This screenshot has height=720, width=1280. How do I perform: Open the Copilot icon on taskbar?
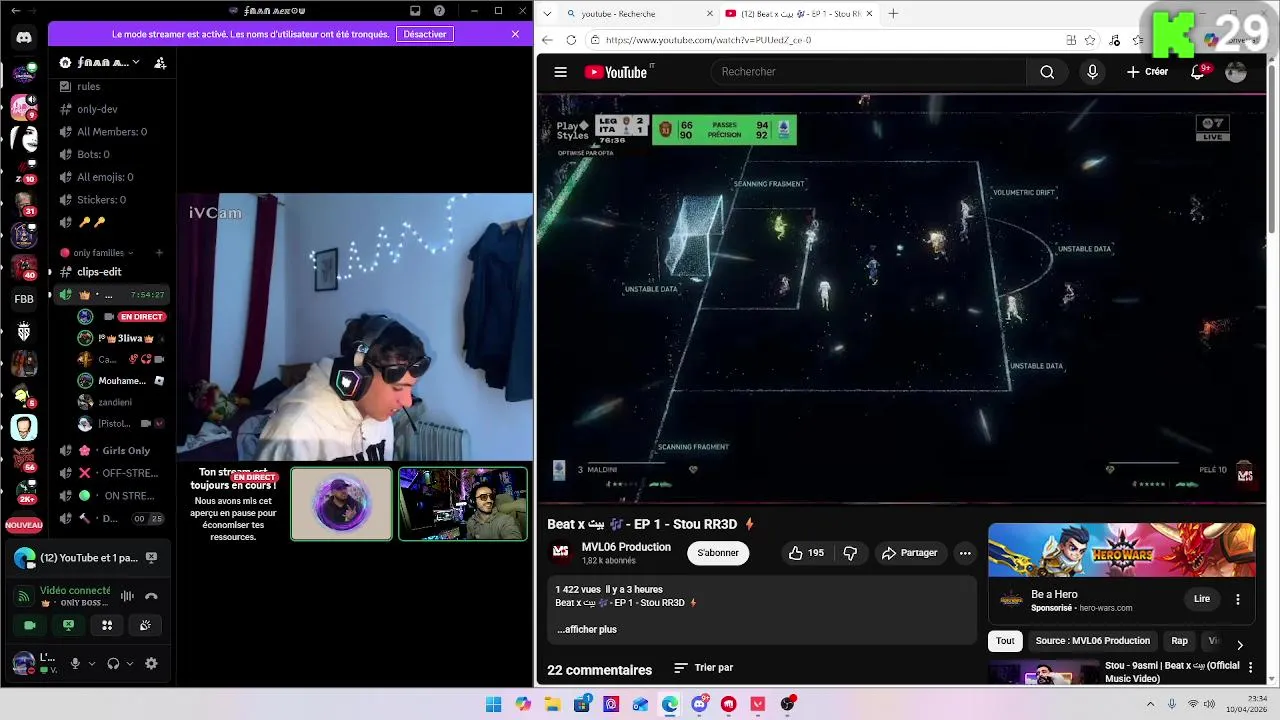(523, 704)
